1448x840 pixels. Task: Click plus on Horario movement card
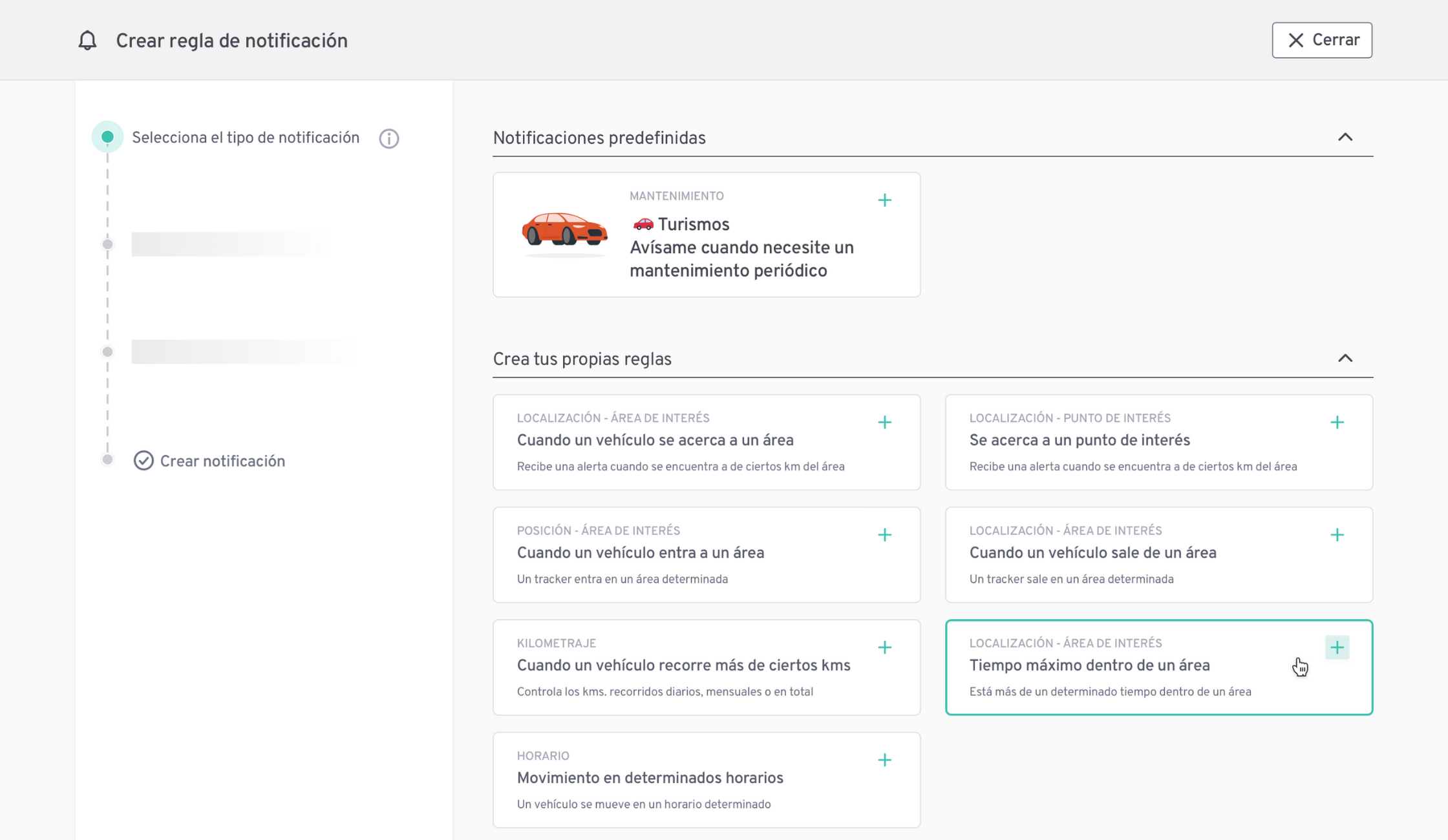[x=884, y=760]
